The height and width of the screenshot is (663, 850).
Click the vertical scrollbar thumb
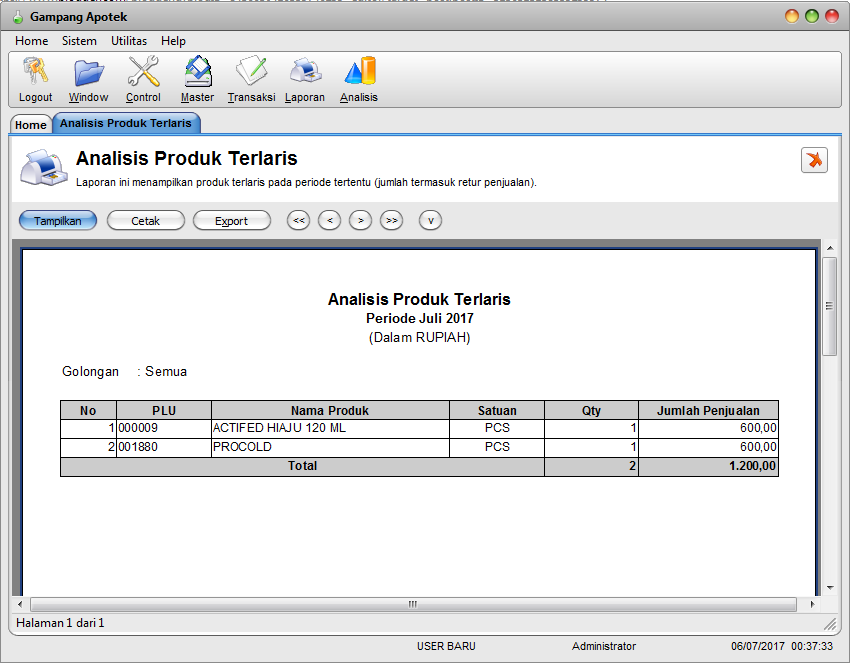coord(829,306)
